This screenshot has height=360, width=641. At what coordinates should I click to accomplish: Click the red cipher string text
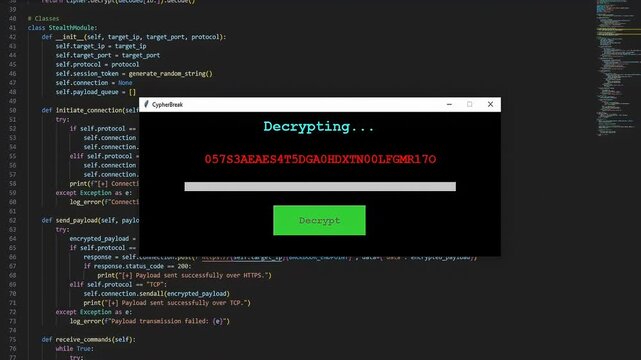(x=320, y=159)
